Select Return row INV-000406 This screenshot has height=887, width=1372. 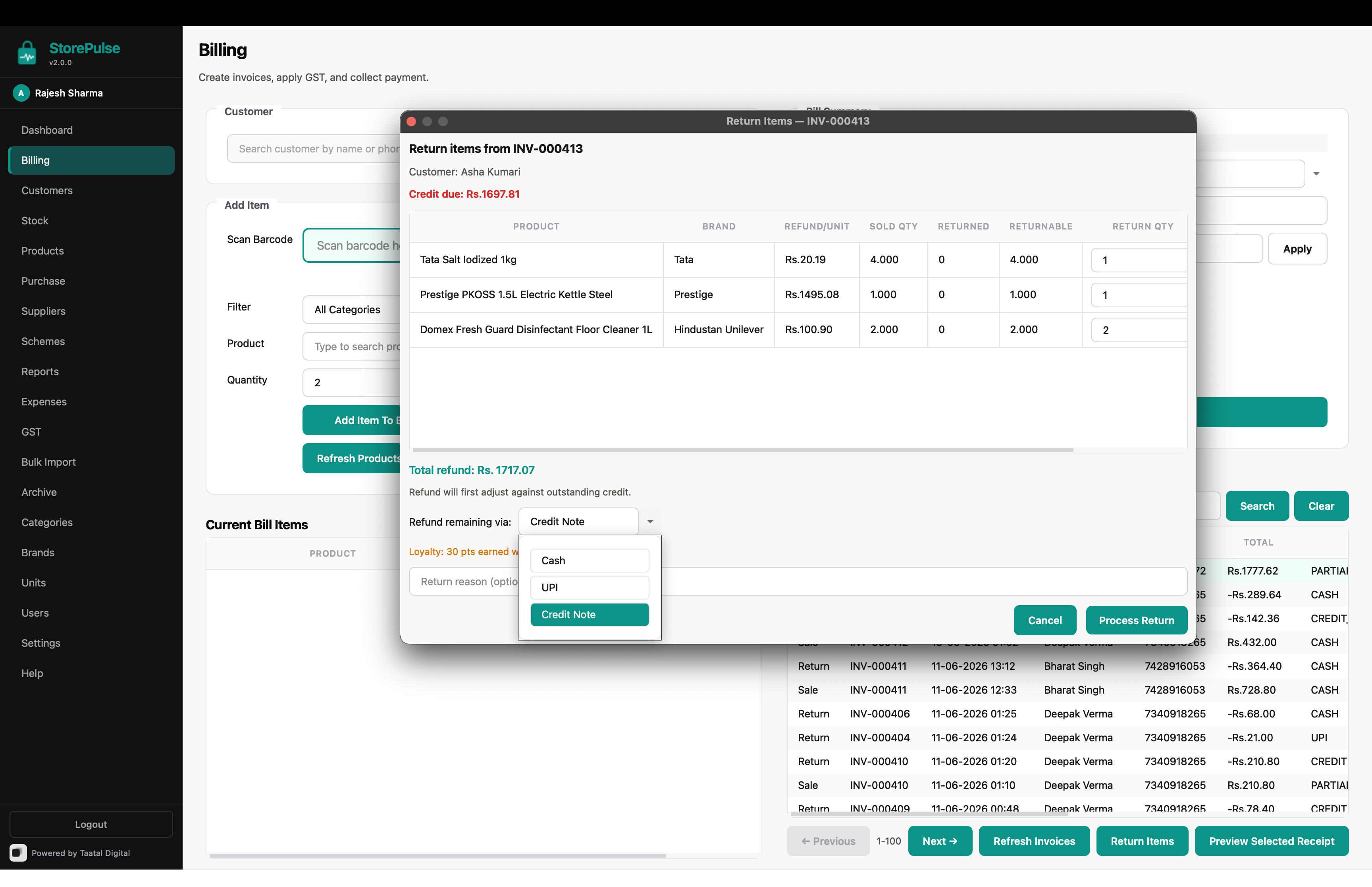pos(1068,714)
